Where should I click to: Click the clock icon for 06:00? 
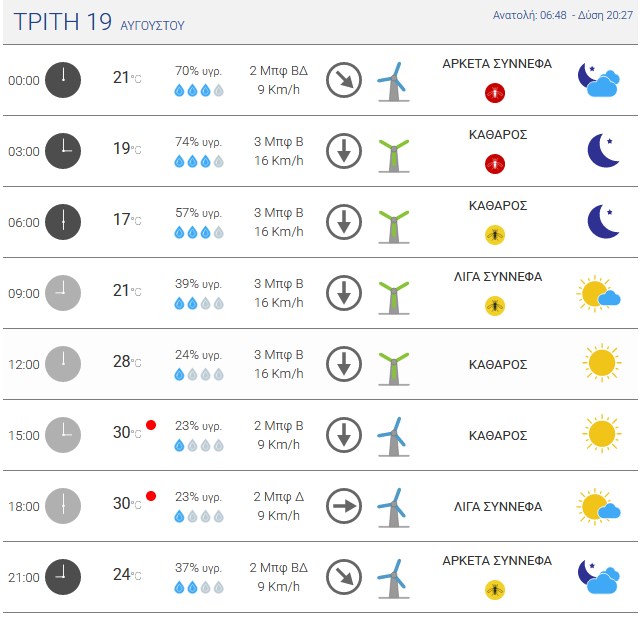(x=63, y=222)
